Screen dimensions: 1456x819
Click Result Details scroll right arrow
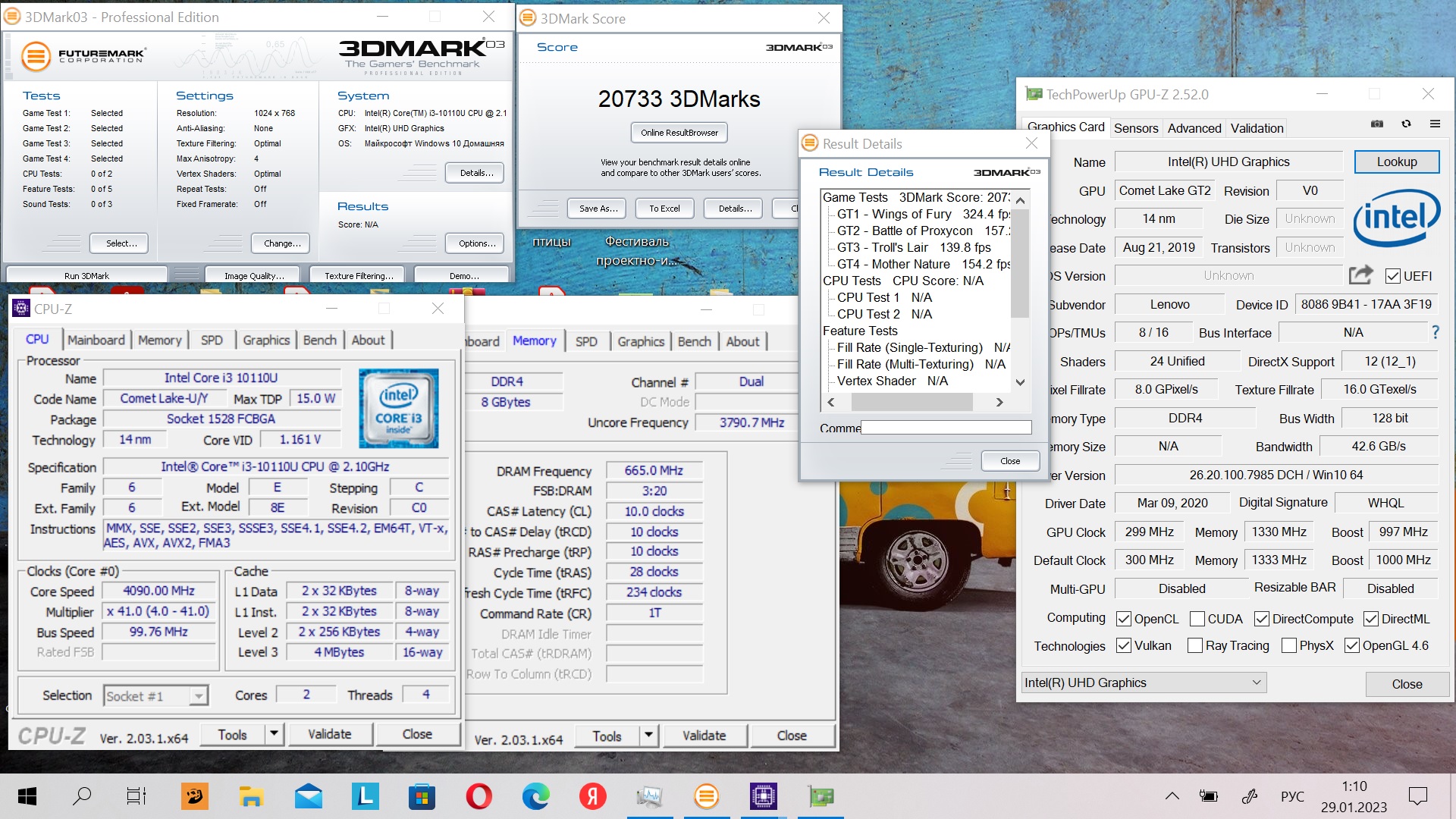pos(999,402)
